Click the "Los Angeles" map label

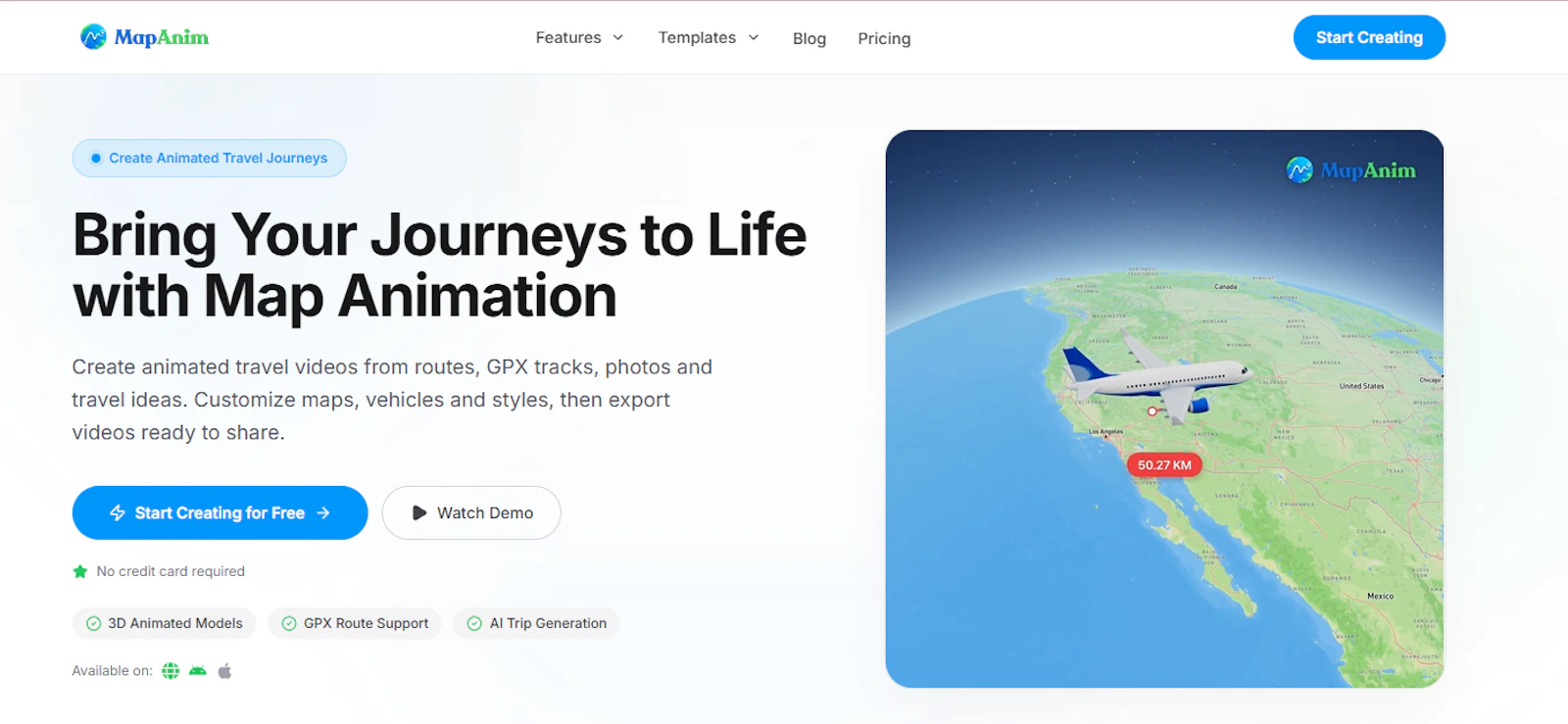[x=1106, y=432]
